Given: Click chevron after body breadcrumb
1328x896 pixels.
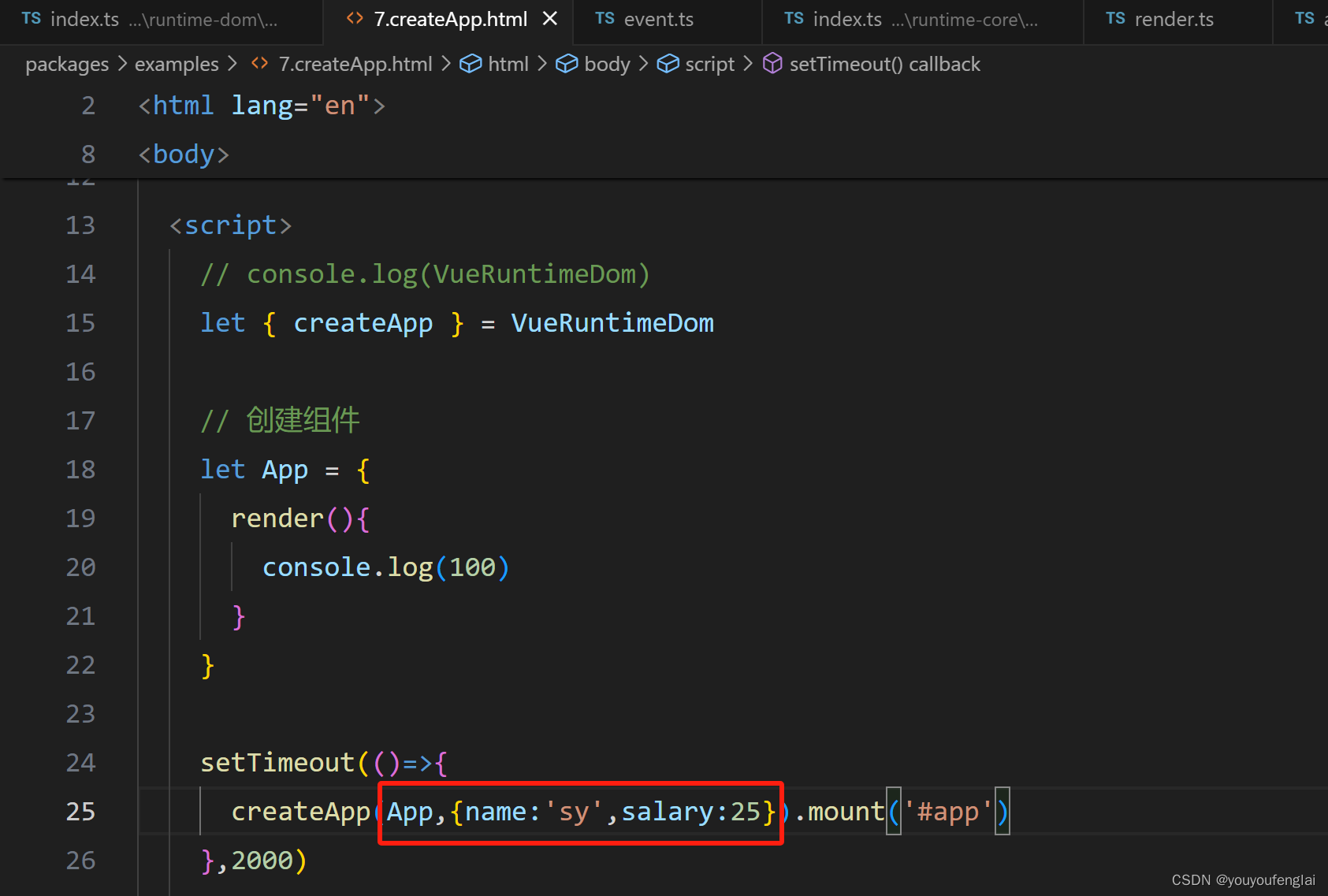Looking at the screenshot, I should tap(643, 63).
